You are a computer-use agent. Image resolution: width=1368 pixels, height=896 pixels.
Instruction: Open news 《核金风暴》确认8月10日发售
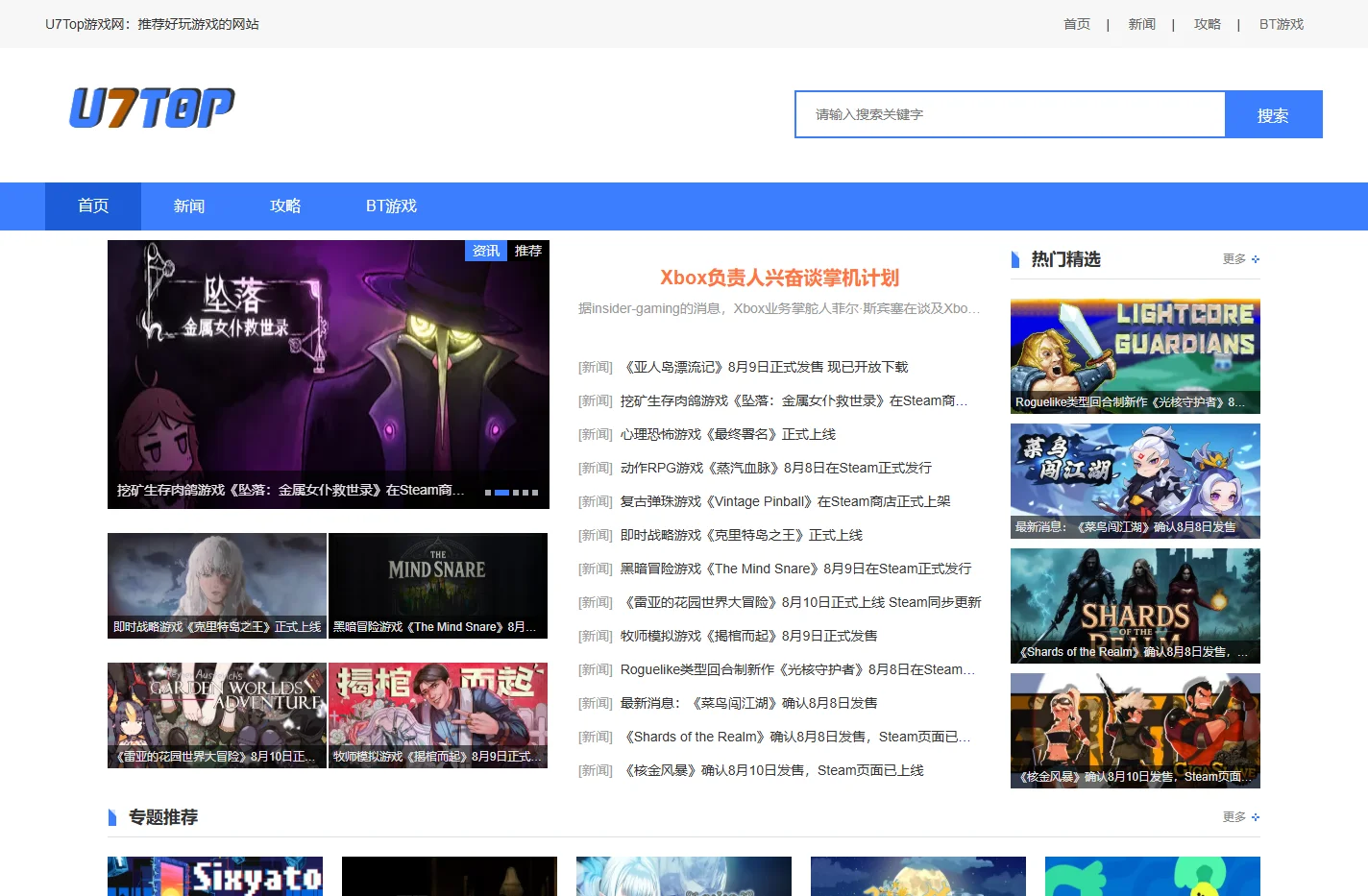pos(772,770)
